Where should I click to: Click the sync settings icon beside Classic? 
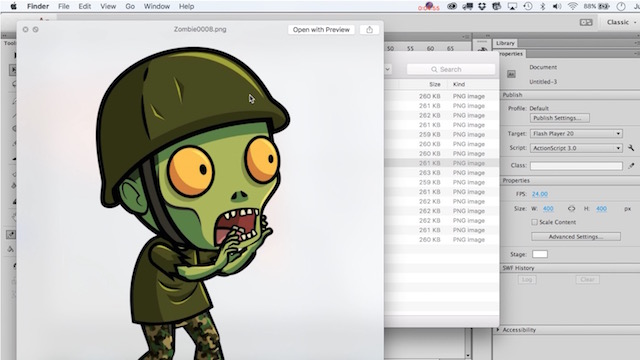[x=586, y=22]
